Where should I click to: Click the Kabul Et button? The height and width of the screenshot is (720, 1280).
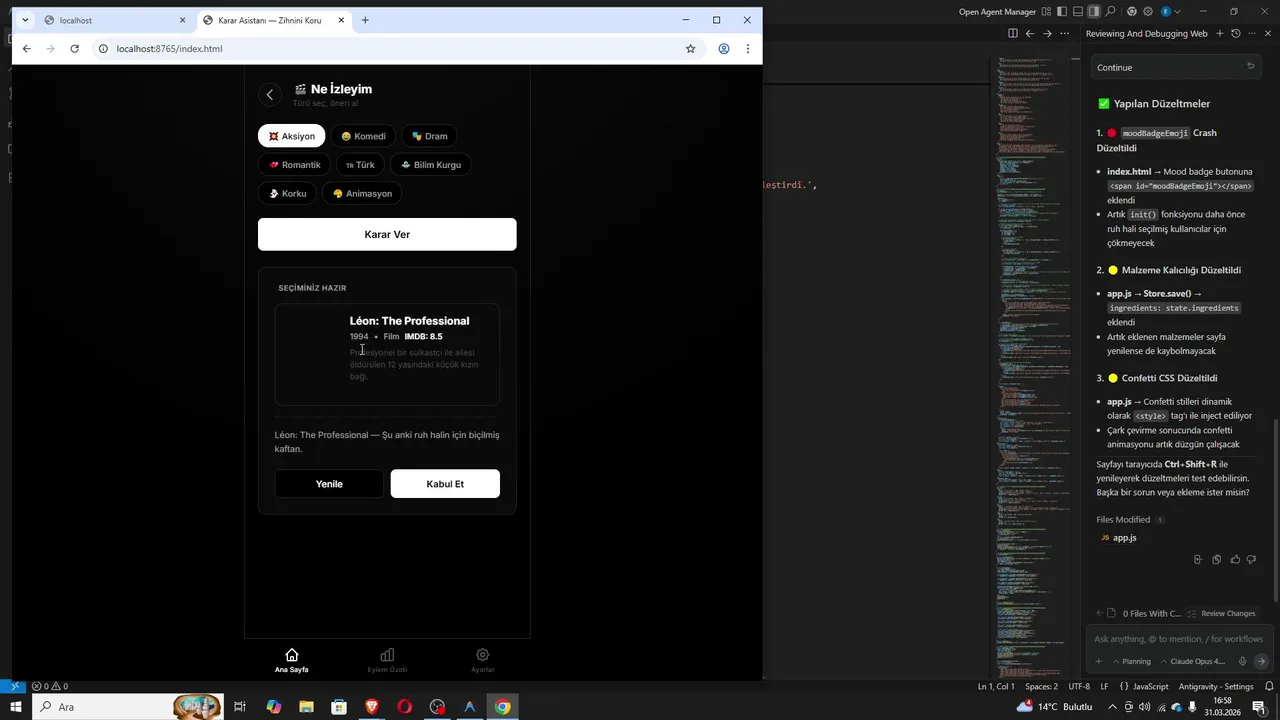pyautogui.click(x=445, y=484)
